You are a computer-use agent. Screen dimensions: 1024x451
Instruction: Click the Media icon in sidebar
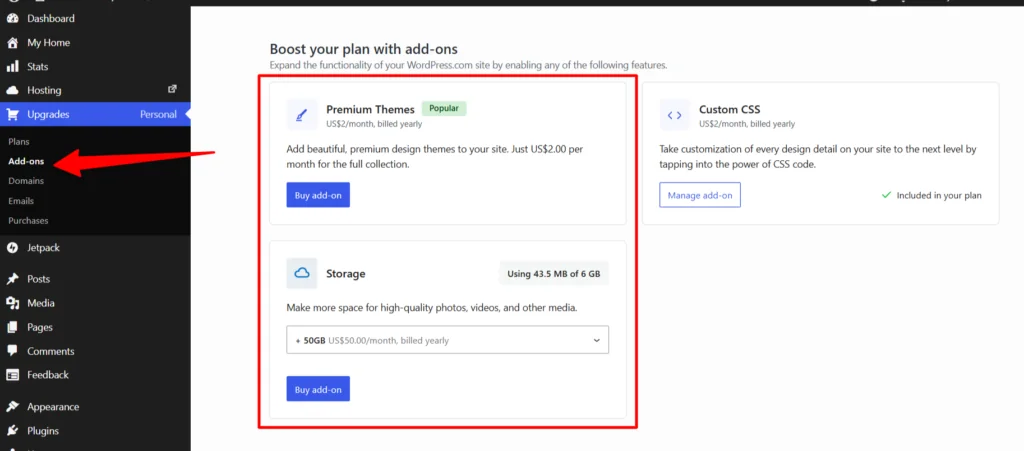tap(12, 303)
